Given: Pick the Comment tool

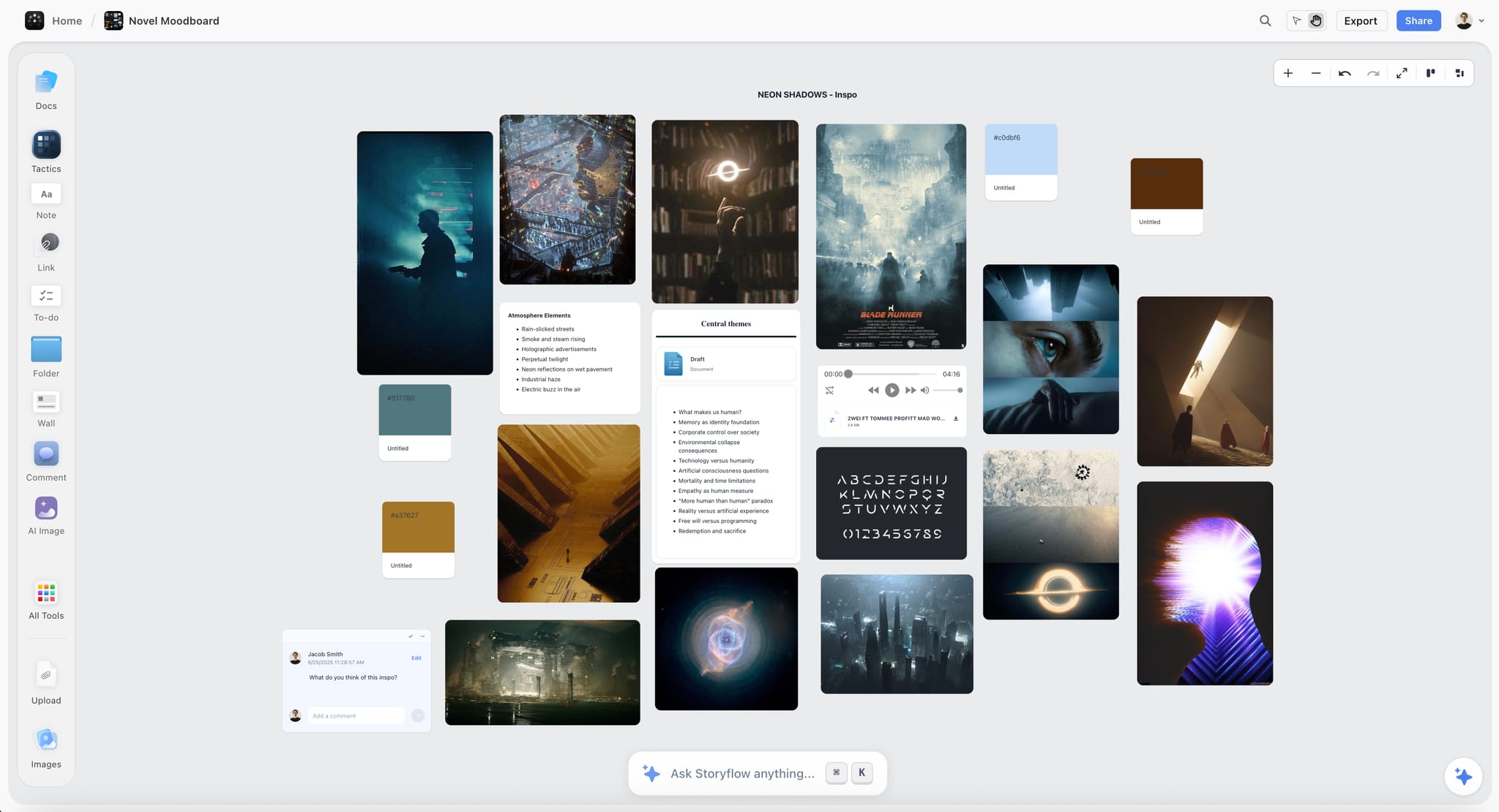Looking at the screenshot, I should pyautogui.click(x=46, y=461).
